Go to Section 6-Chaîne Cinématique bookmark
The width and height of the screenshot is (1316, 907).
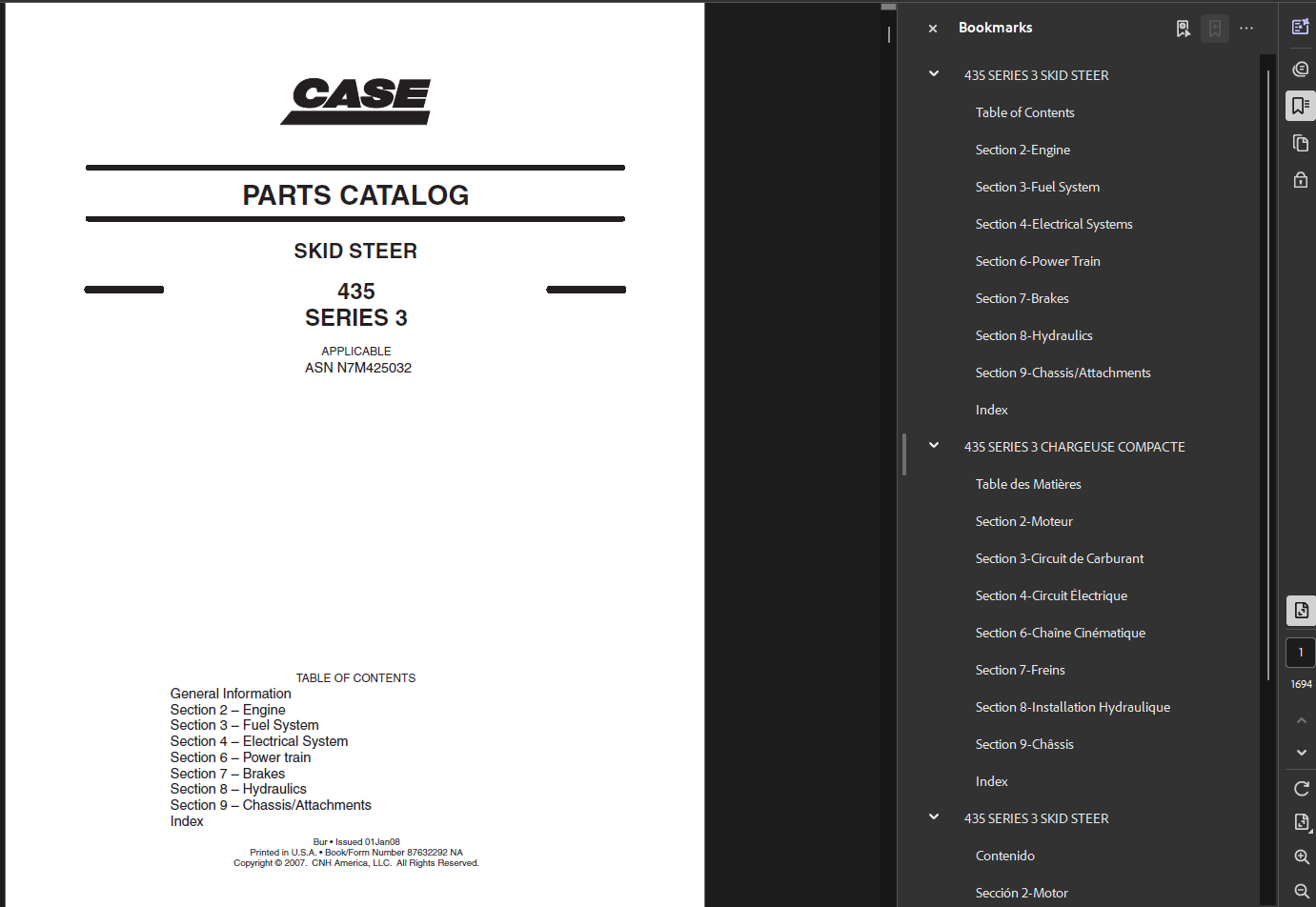[1060, 633]
